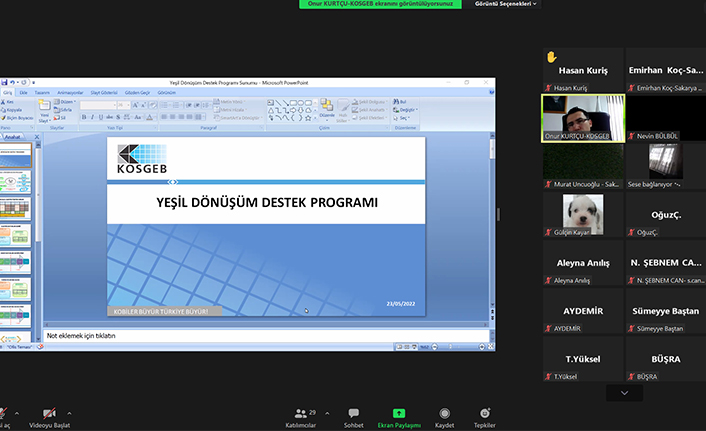
Task: Start recording with the Kaydet button
Action: pyautogui.click(x=444, y=415)
